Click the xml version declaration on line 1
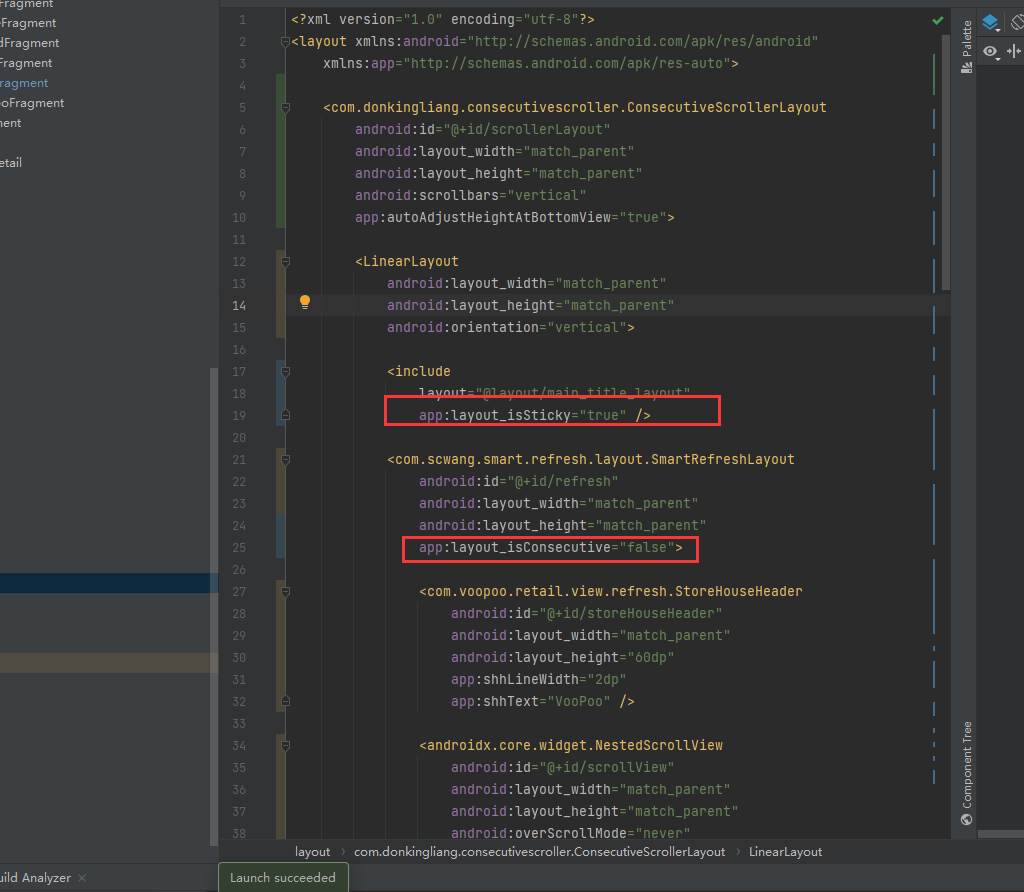The height and width of the screenshot is (892, 1024). tap(443, 20)
